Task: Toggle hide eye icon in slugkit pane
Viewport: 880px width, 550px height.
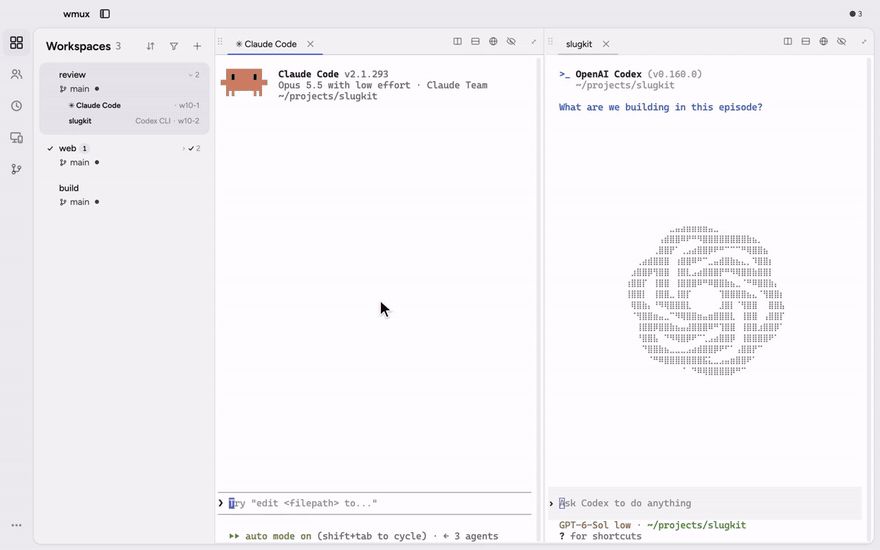Action: click(841, 42)
